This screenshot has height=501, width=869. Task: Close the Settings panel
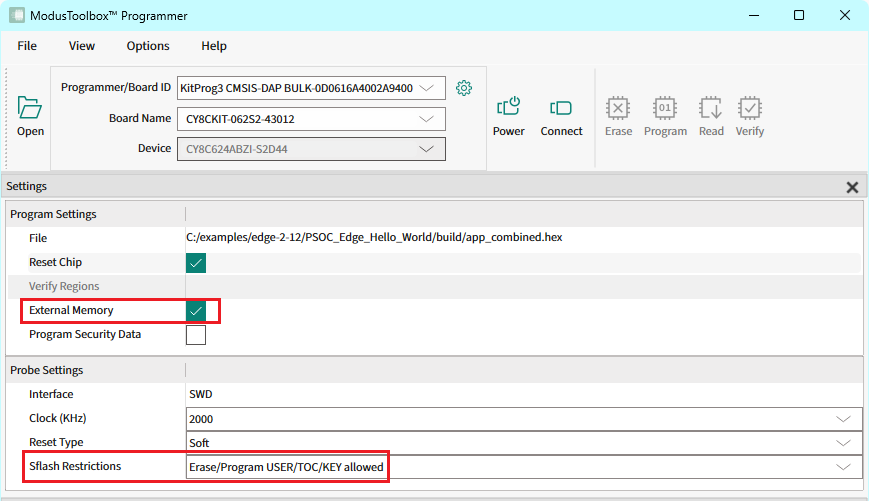(x=852, y=187)
